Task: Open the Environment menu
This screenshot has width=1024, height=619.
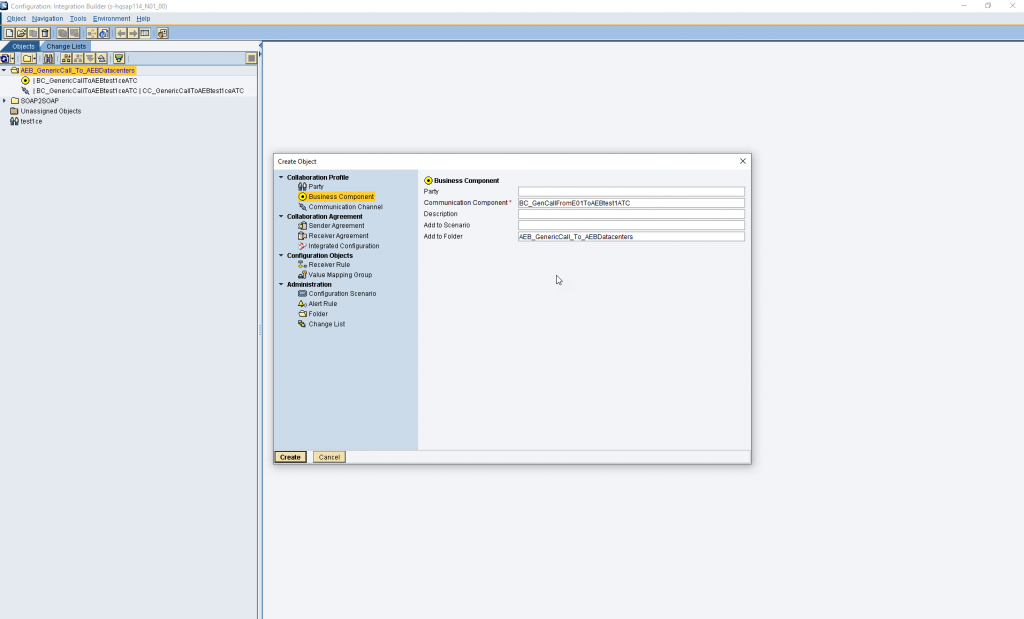Action: click(112, 19)
